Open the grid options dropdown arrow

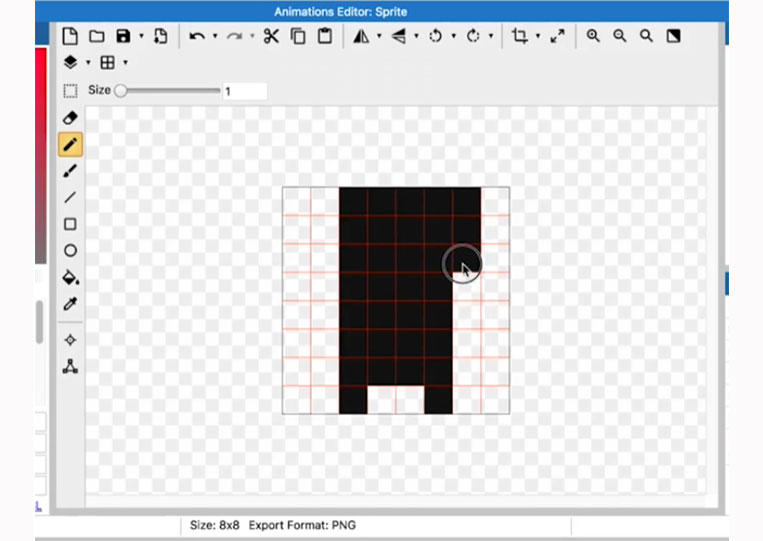(126, 62)
